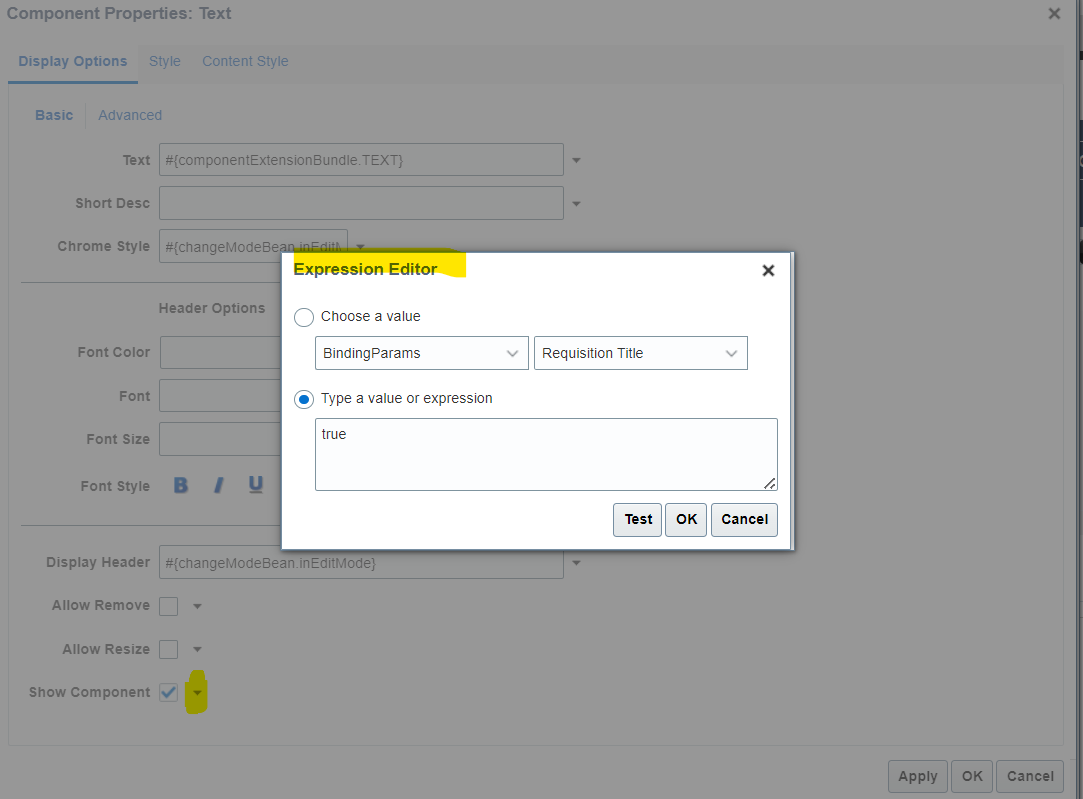
Task: Select the Choose a value radio button
Action: click(303, 317)
